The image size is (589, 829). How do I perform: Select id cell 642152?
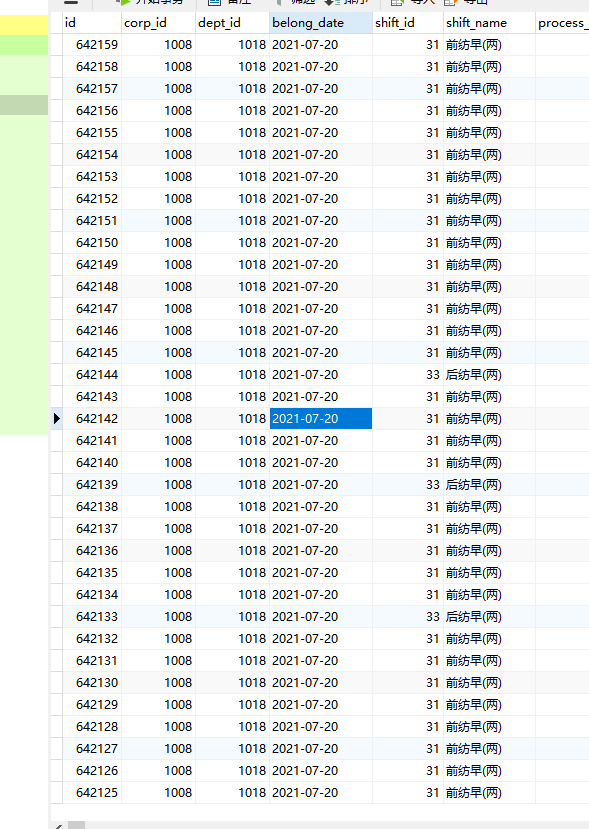pos(92,199)
